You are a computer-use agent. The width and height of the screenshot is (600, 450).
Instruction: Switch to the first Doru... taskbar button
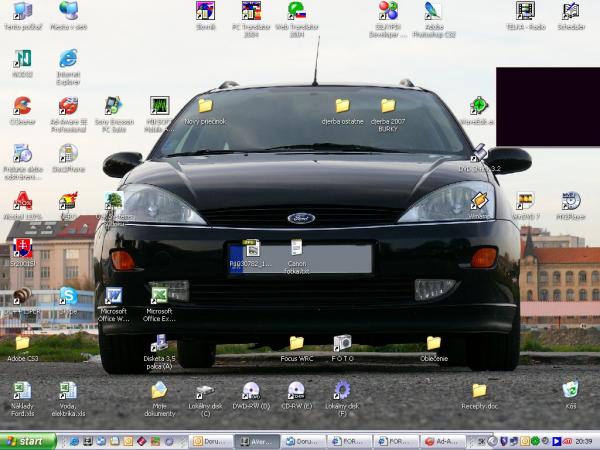click(210, 440)
